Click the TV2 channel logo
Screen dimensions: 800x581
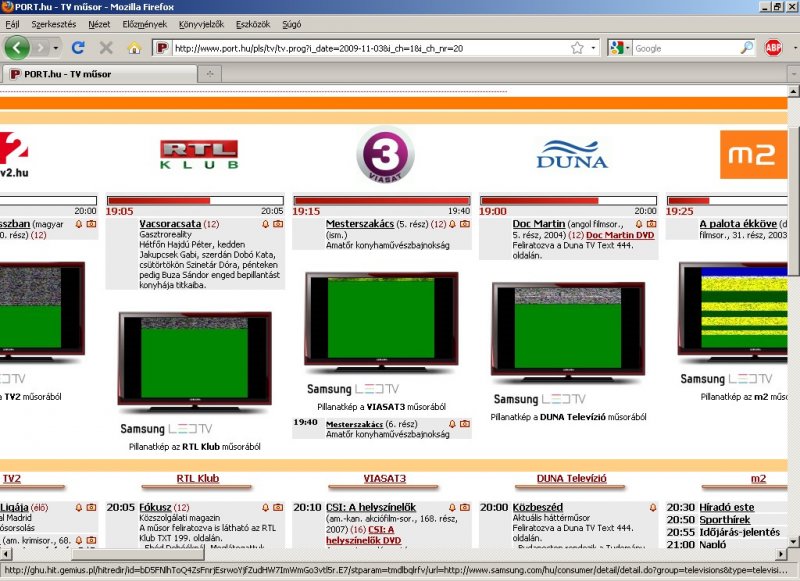[x=14, y=155]
